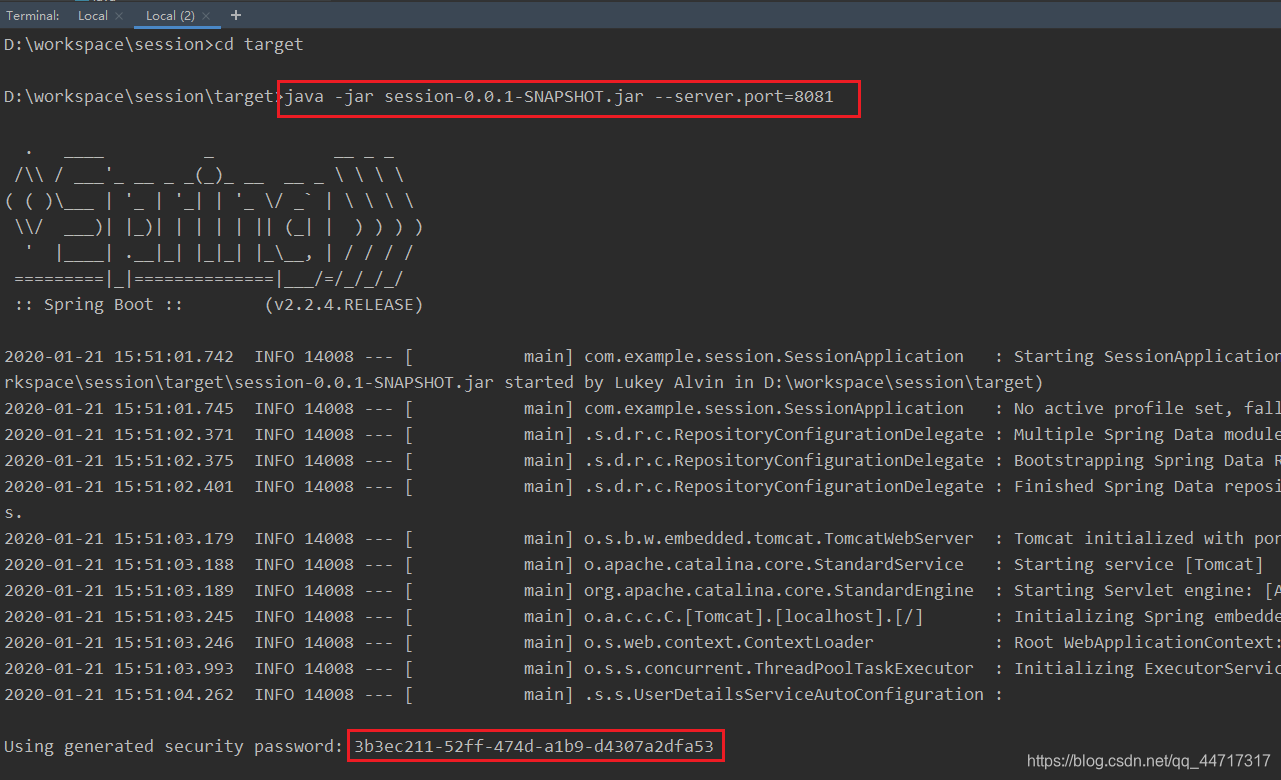Click the 15:51:02.371 log timestamp
The width and height of the screenshot is (1281, 780).
pyautogui.click(x=174, y=434)
